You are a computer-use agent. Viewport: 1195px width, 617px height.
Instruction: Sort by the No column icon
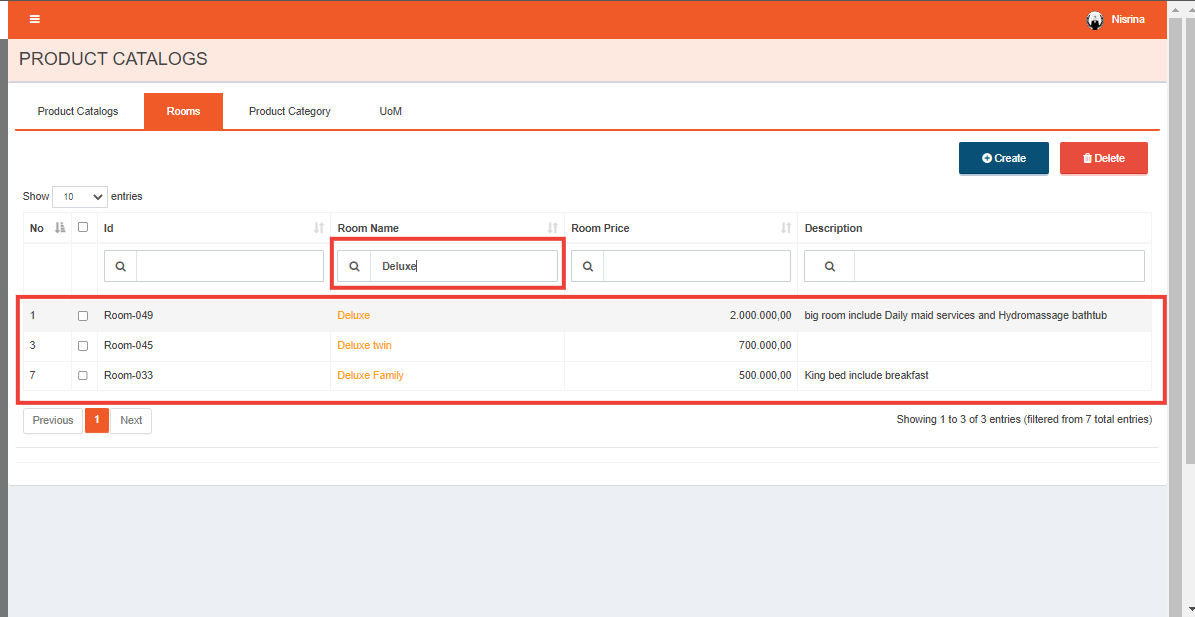(60, 228)
